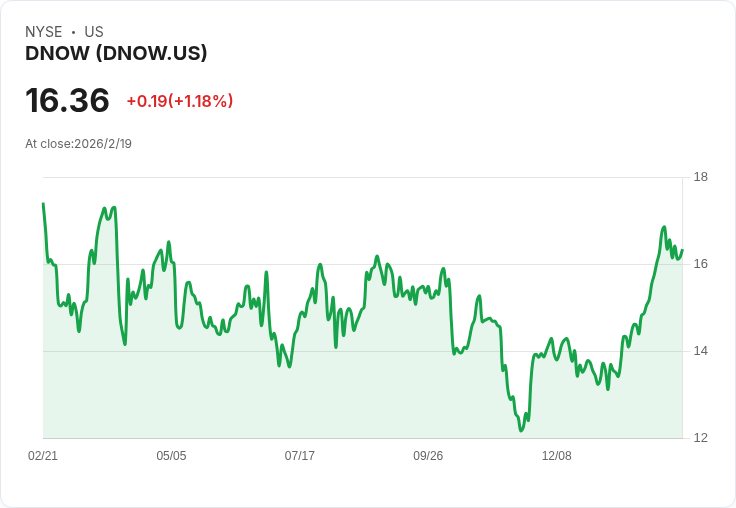The width and height of the screenshot is (736, 508).
Task: Click the 16 price axis label
Action: [701, 264]
